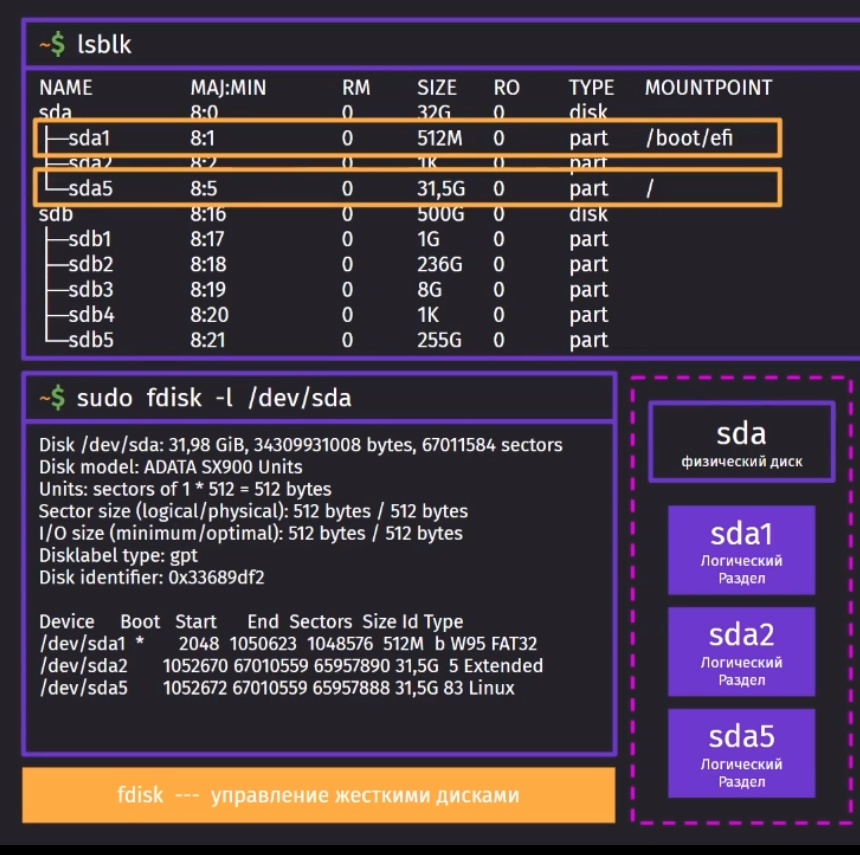
Task: Select the 'Disklabel type: gpt' line
Action: click(x=118, y=556)
